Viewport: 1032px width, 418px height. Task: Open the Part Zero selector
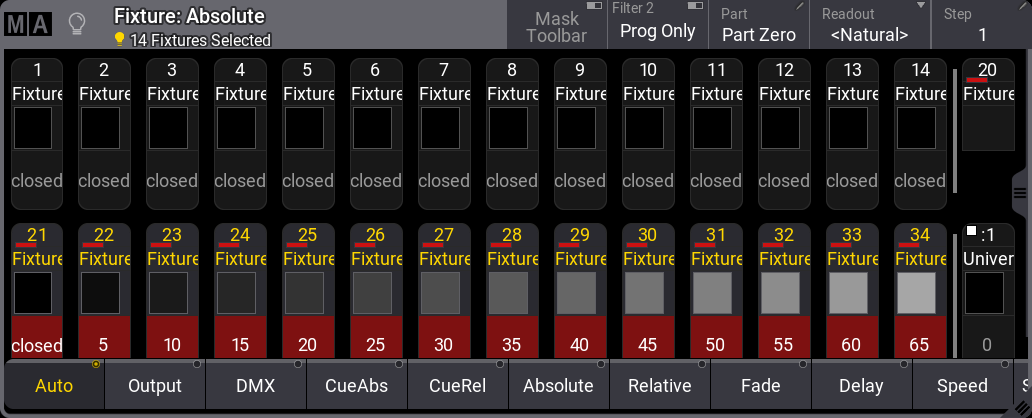pyautogui.click(x=758, y=25)
